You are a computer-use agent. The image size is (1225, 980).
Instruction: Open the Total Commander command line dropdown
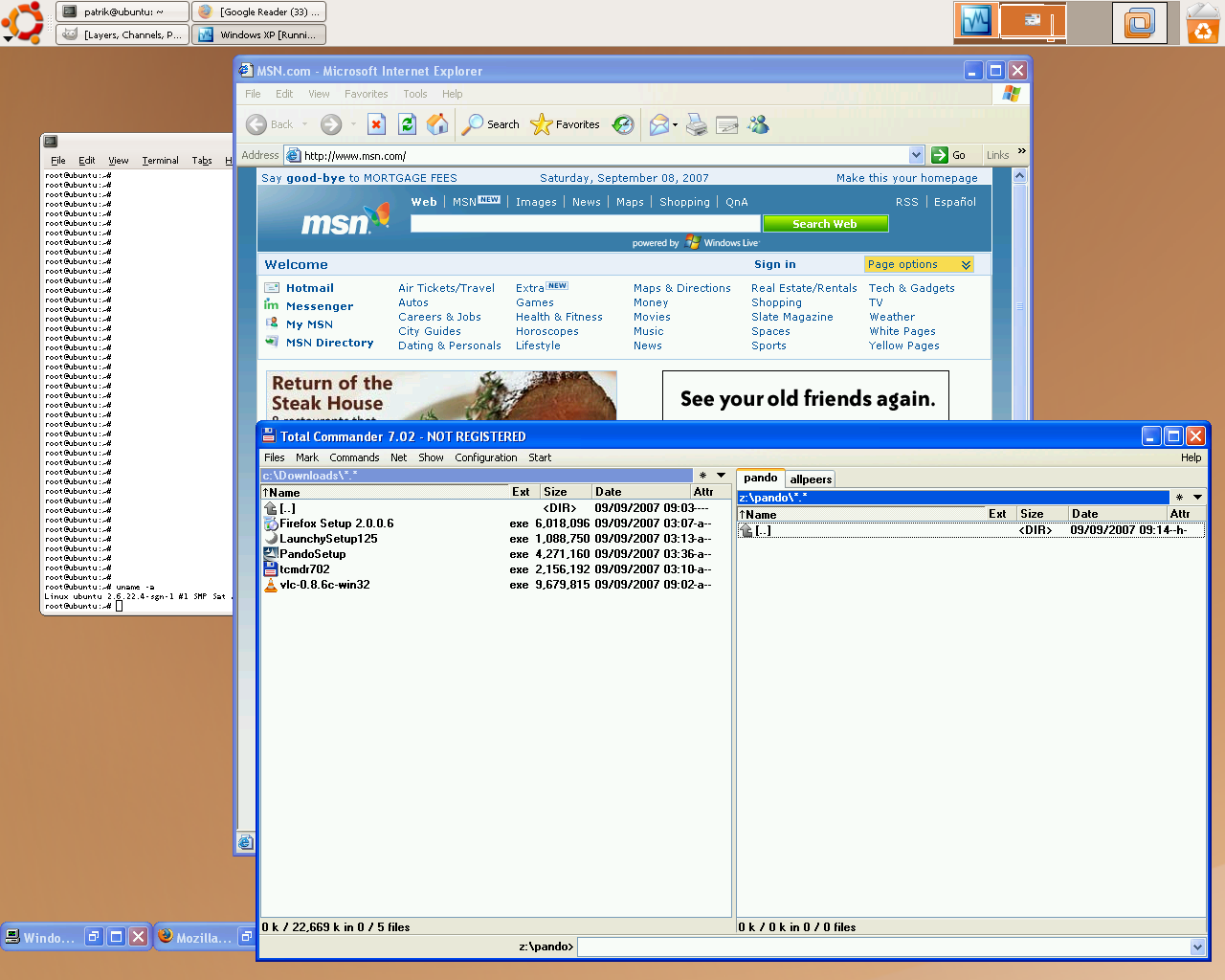(1197, 947)
